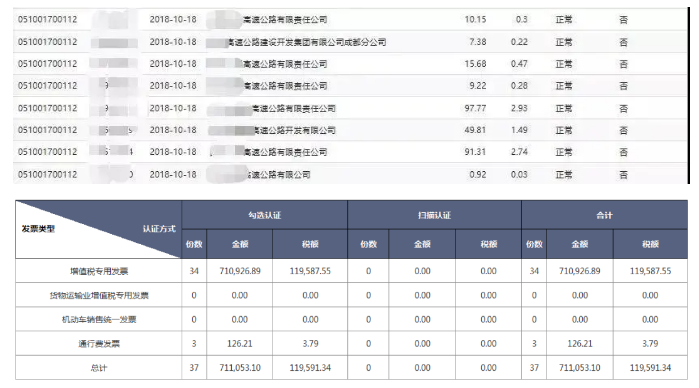Click the tax amount 2.74 cell
Image resolution: width=699 pixels, height=388 pixels.
pos(519,152)
